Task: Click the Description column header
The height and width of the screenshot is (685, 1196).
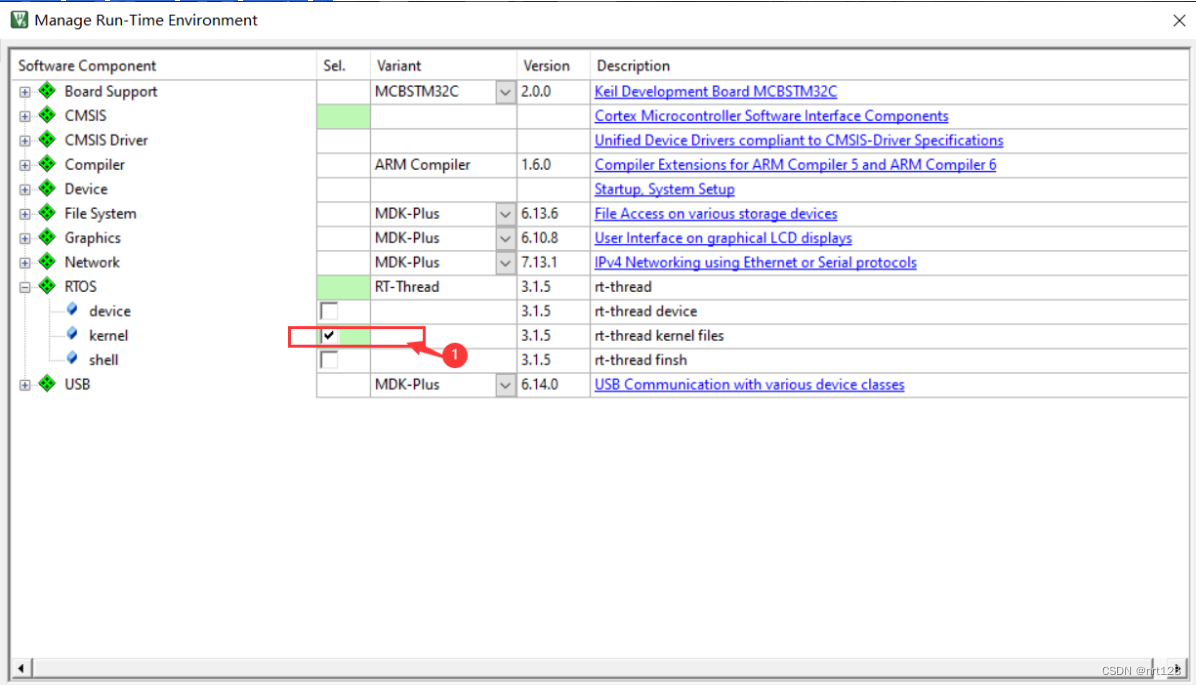Action: 889,66
